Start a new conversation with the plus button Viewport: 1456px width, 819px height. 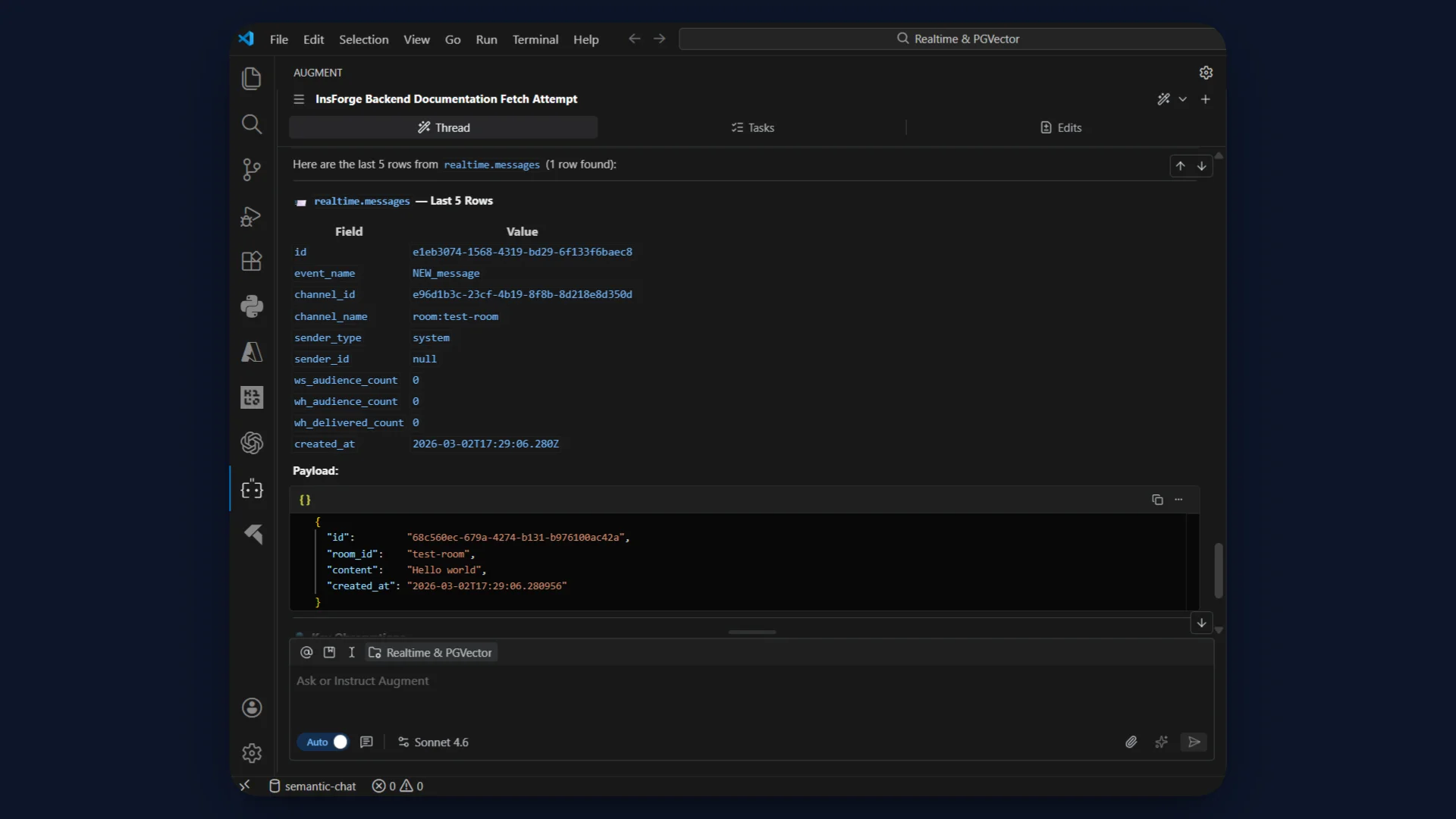[x=1206, y=99]
